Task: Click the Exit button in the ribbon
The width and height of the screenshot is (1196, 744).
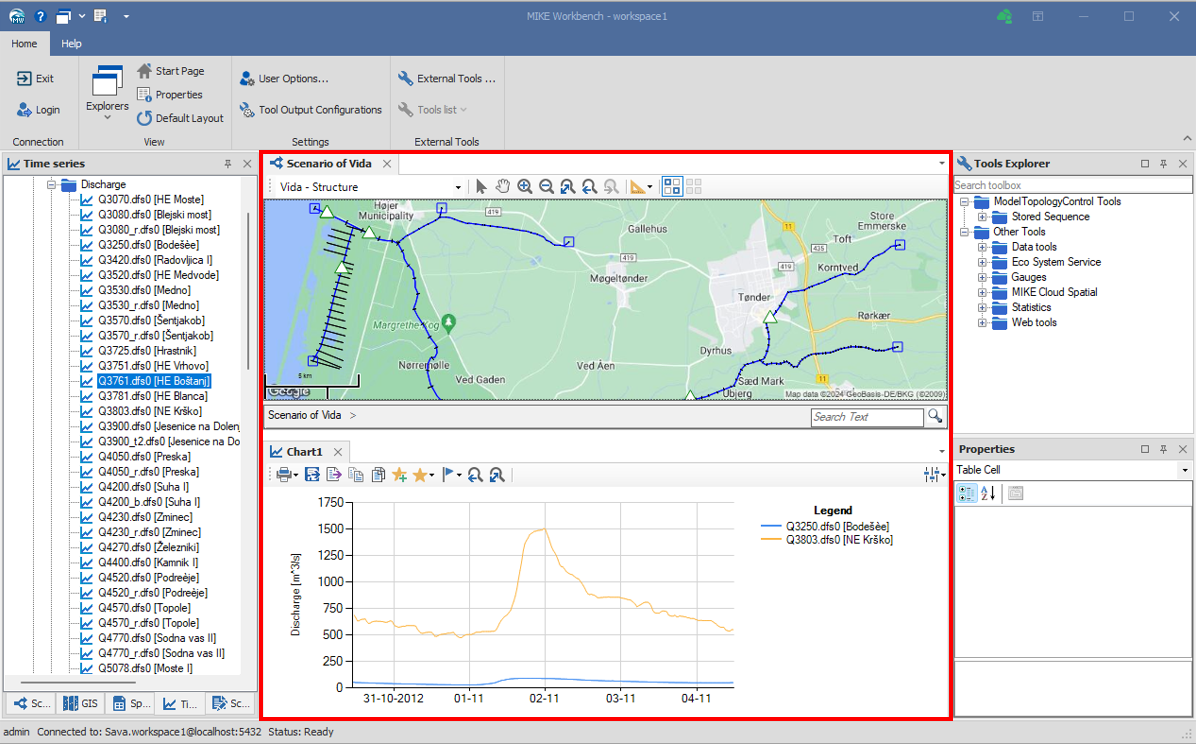Action: 36,79
